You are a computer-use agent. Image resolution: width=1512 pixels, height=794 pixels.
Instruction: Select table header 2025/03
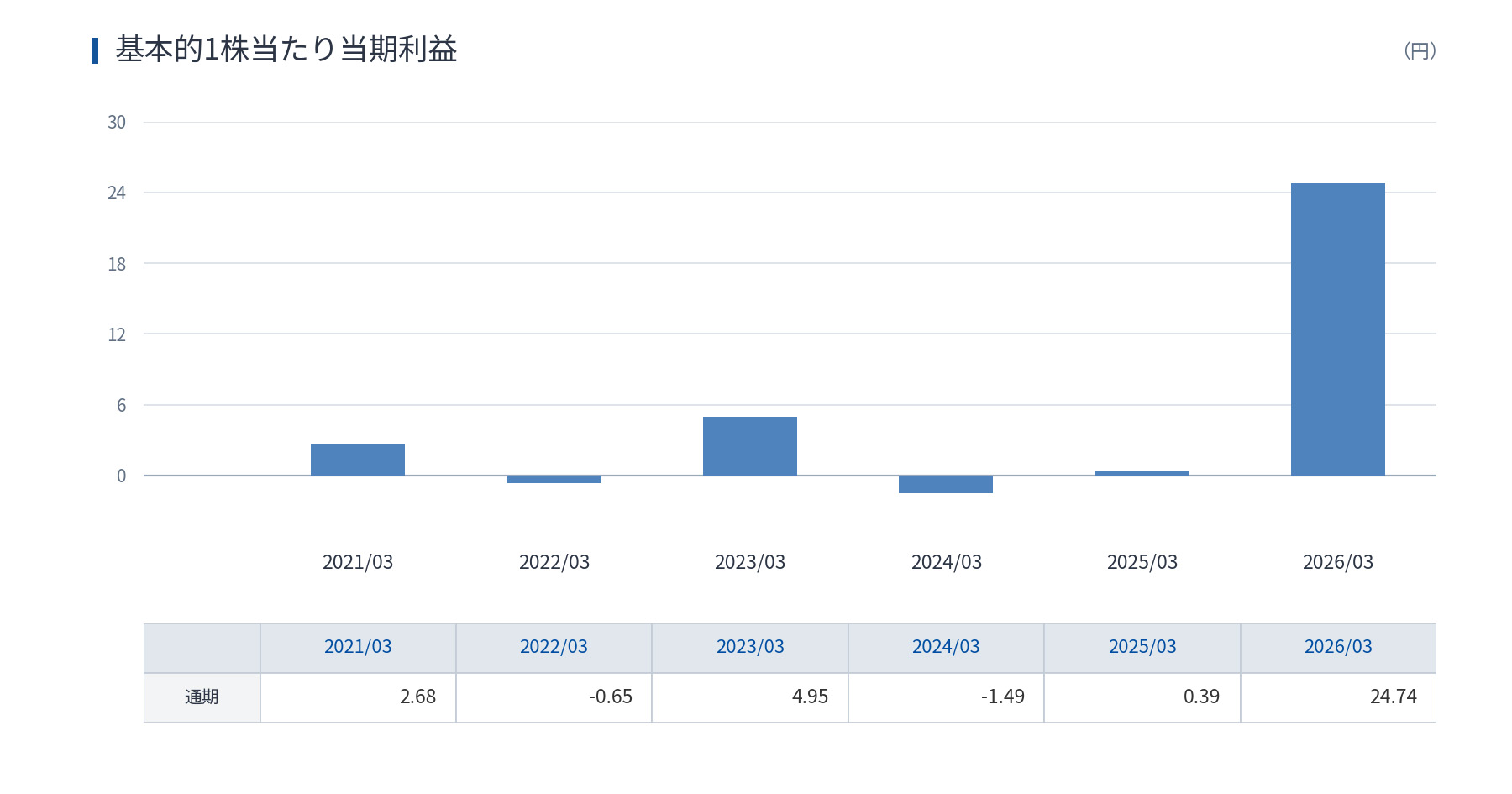1142,647
